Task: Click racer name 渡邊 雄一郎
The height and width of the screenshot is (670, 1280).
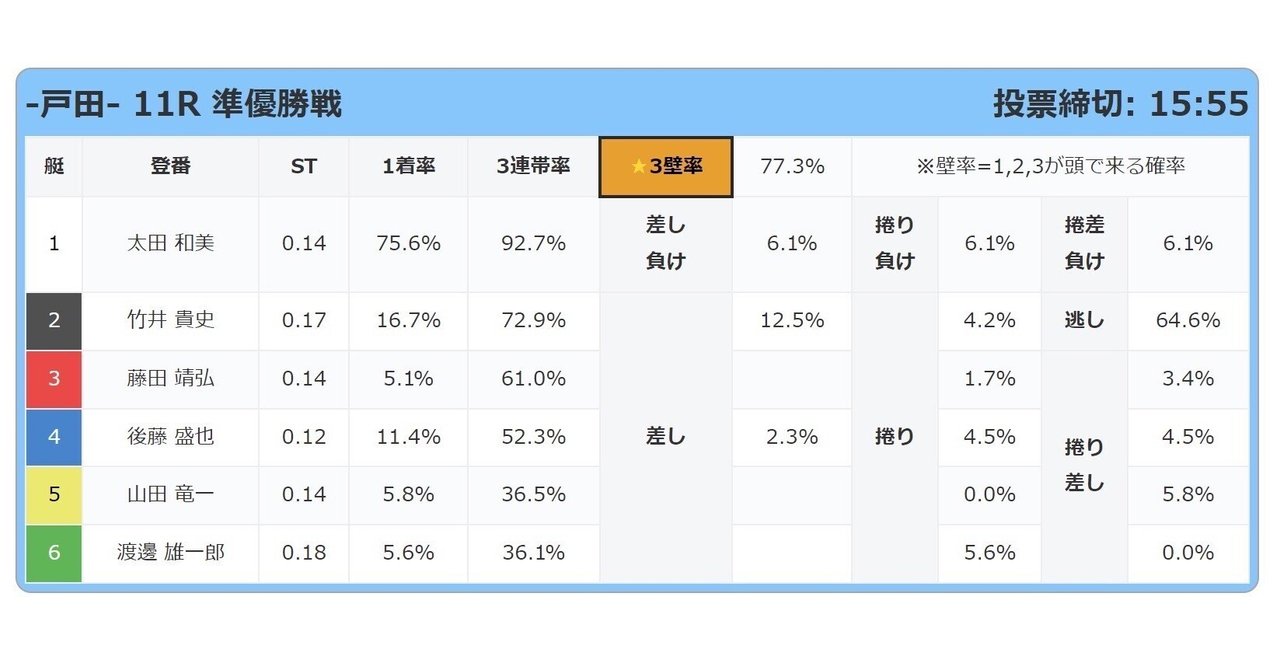Action: click(x=171, y=552)
